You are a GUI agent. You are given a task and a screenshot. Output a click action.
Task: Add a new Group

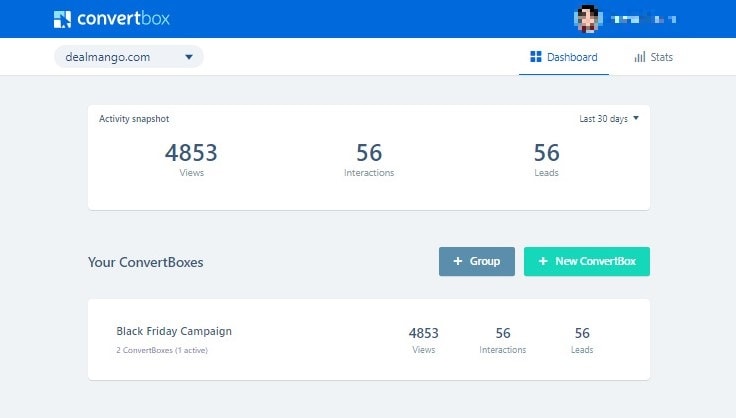coord(477,261)
